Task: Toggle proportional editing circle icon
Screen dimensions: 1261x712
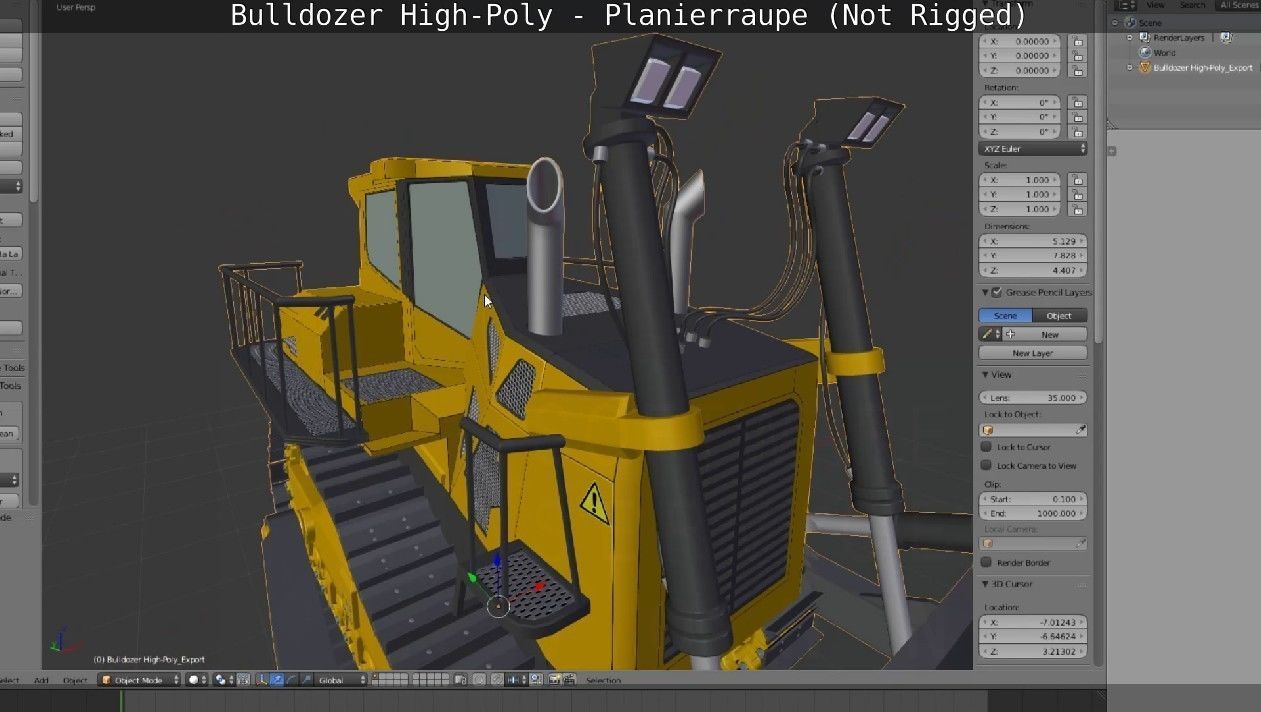Action: click(x=479, y=680)
